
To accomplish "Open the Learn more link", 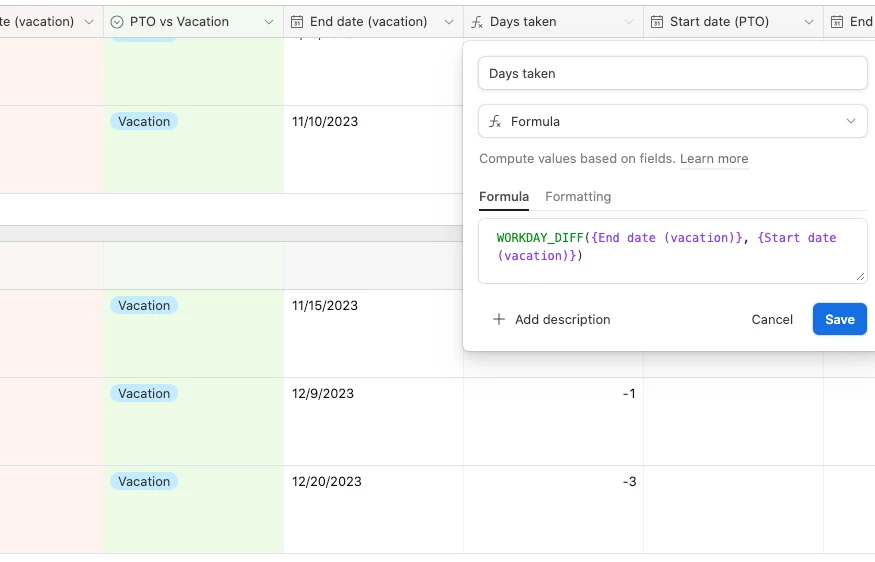I will [x=714, y=159].
